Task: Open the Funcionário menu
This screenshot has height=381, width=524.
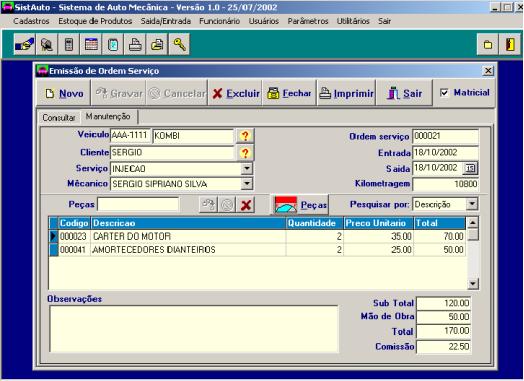Action: (x=220, y=21)
